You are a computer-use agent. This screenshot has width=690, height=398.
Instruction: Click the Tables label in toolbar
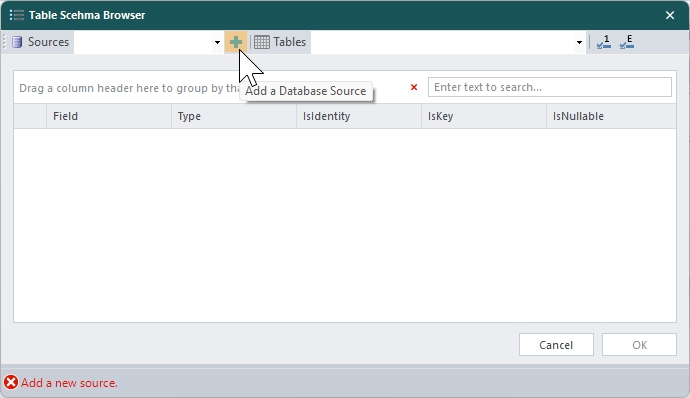pos(290,42)
